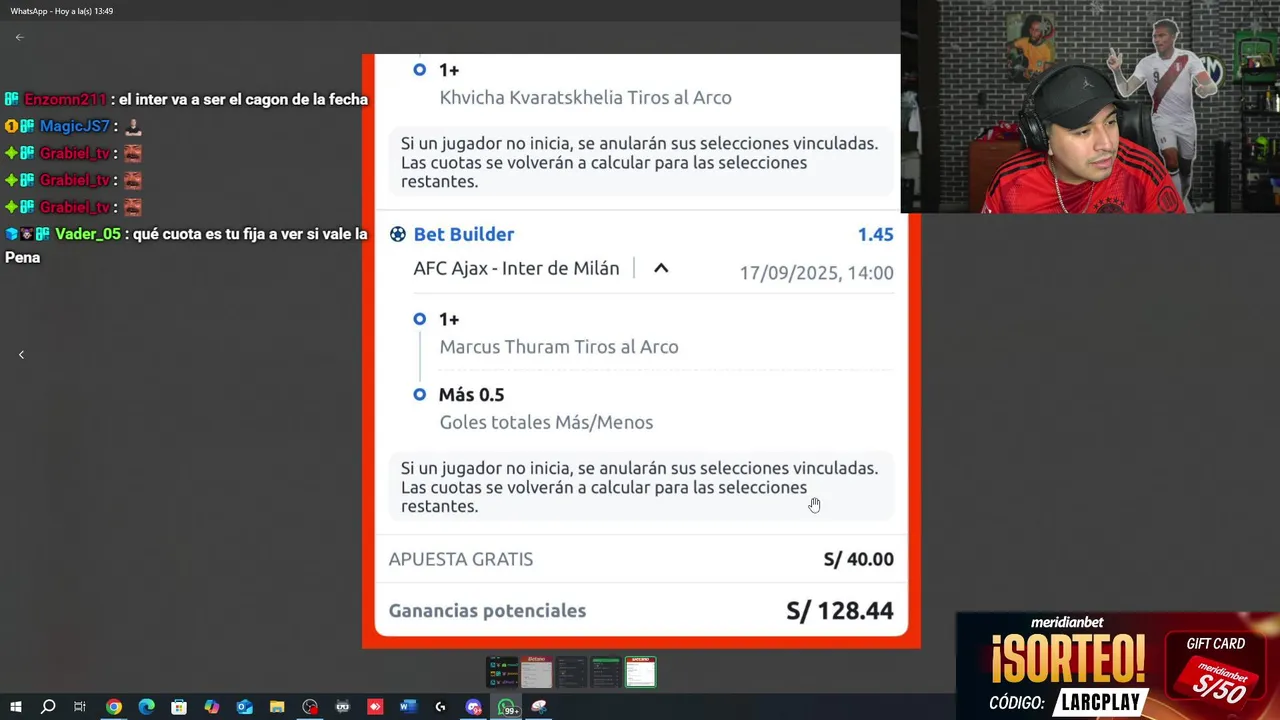The height and width of the screenshot is (720, 1280).
Task: Click the Bet Builder heading
Action: [464, 234]
